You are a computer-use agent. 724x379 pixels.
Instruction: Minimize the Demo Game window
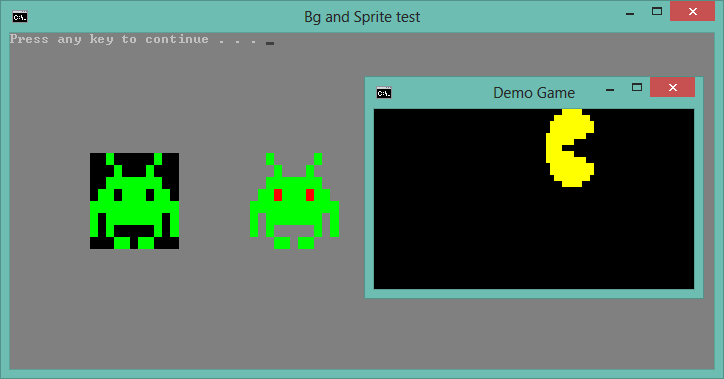point(610,89)
